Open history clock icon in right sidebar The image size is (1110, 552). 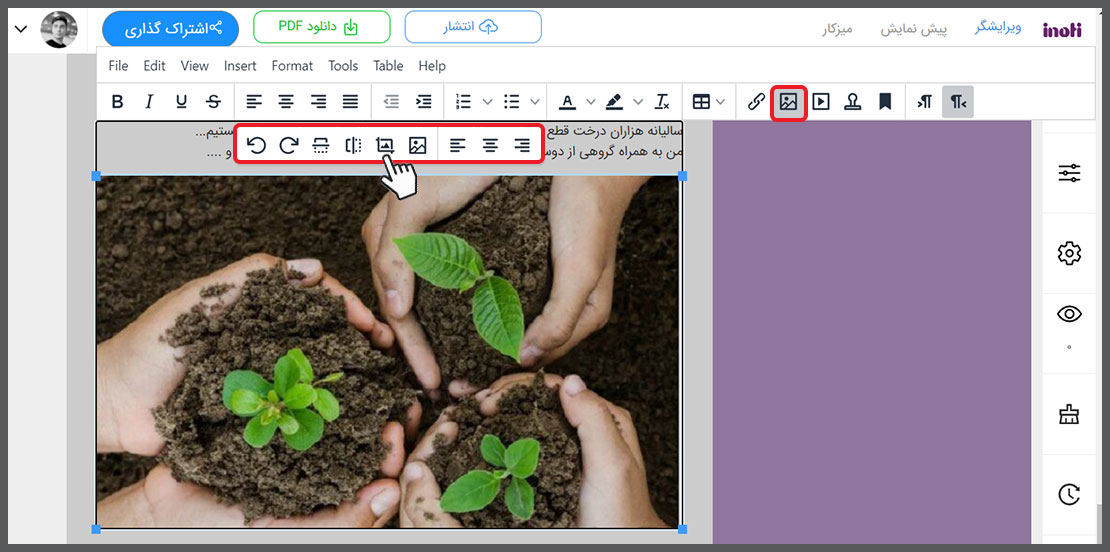coord(1069,494)
